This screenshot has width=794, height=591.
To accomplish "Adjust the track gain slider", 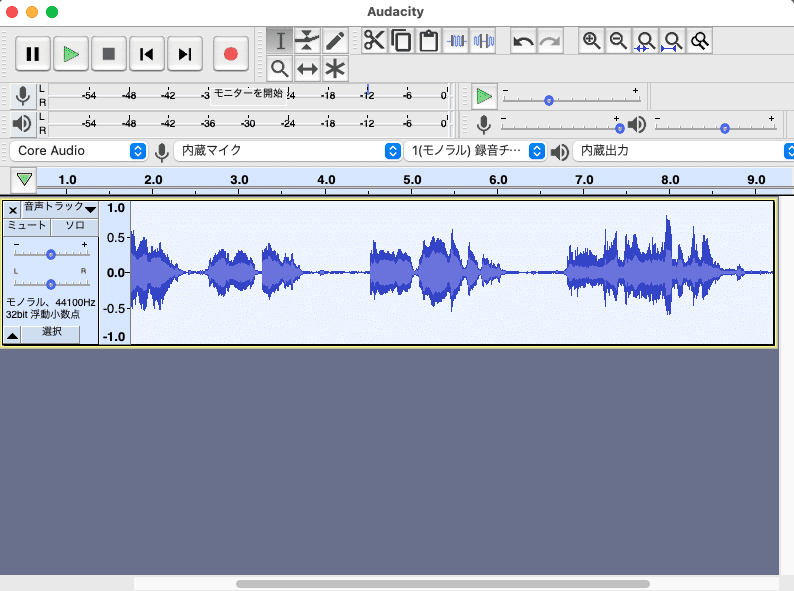I will click(51, 254).
